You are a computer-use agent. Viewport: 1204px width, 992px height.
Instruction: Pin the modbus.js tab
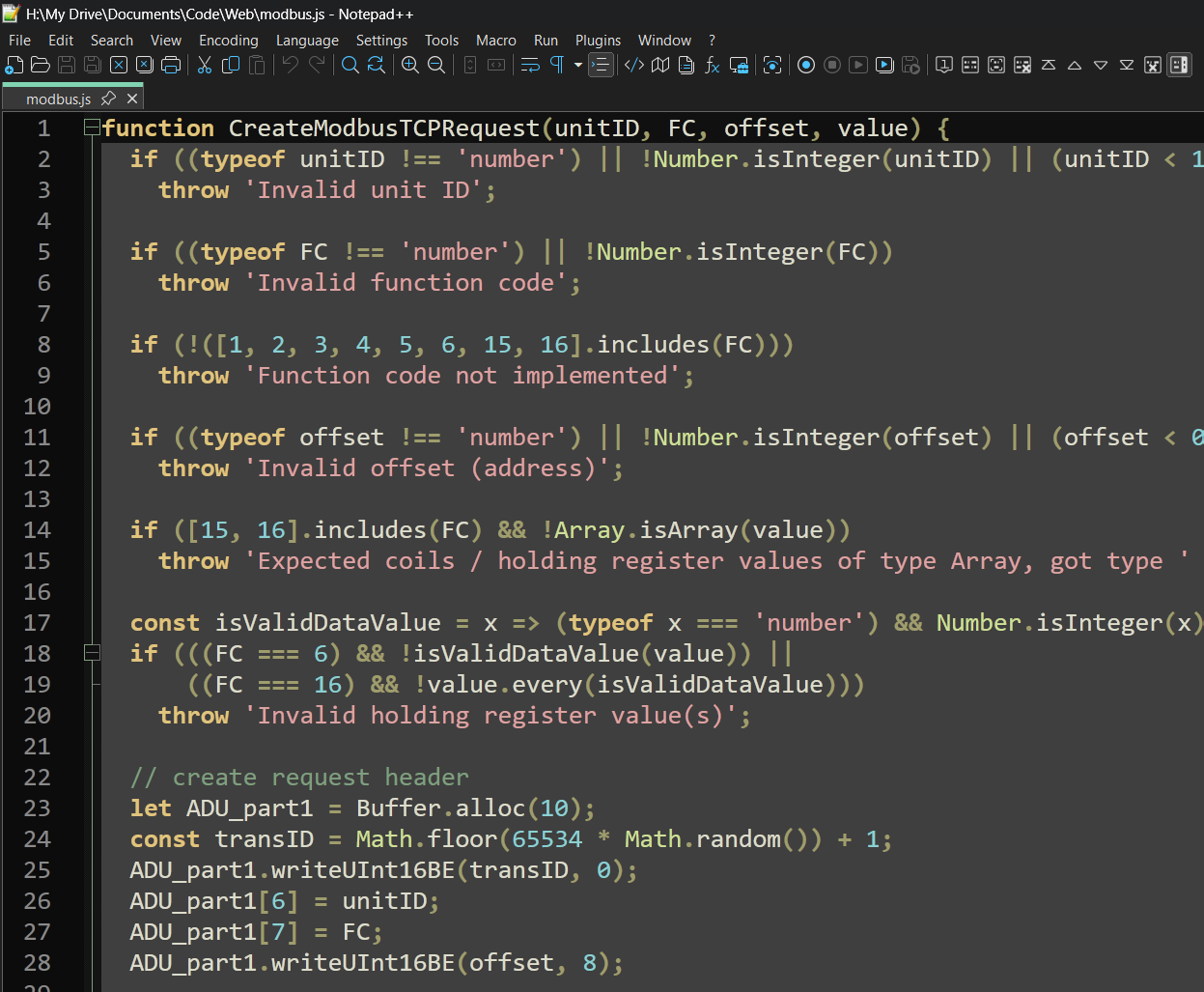pos(109,99)
